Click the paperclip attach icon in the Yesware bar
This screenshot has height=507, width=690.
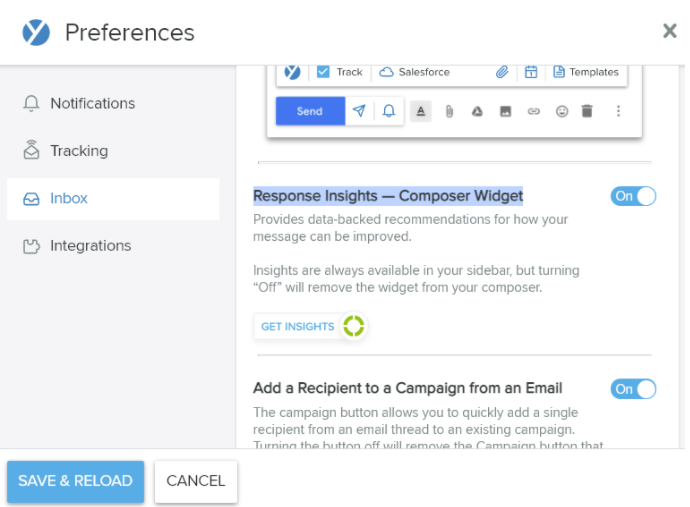coord(502,72)
